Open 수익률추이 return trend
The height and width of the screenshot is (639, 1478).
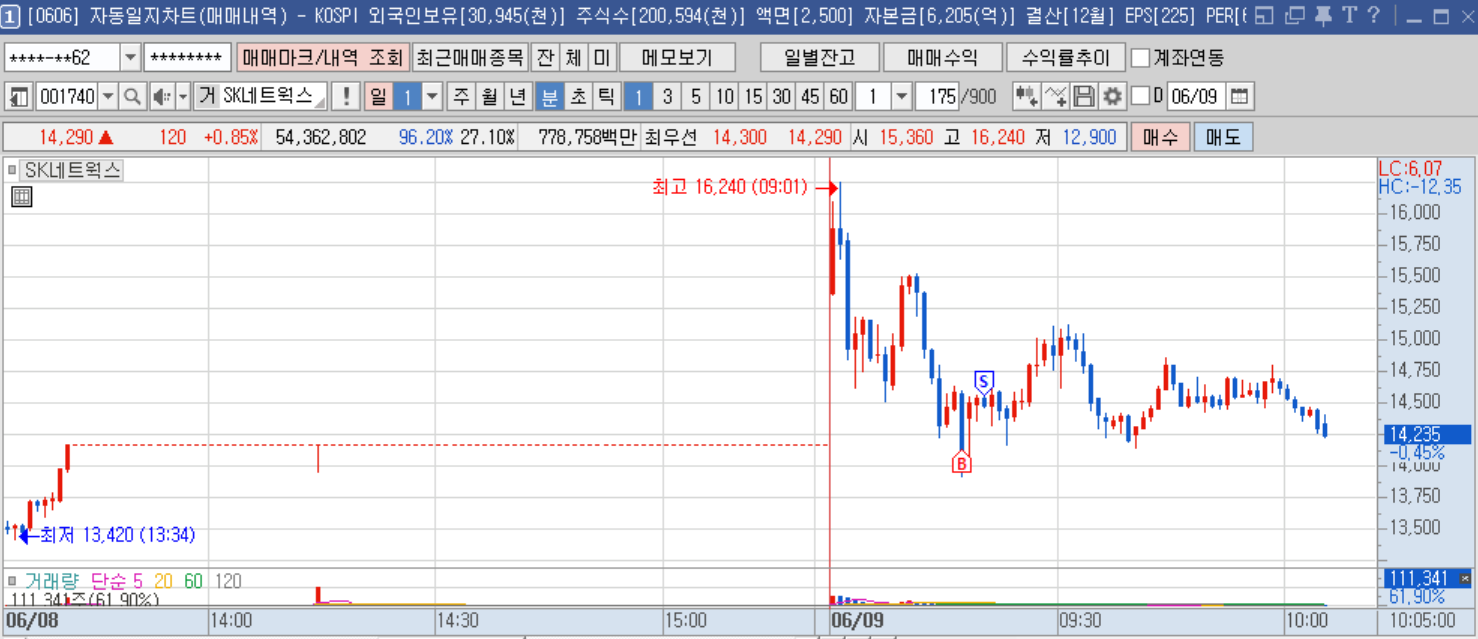point(1065,58)
